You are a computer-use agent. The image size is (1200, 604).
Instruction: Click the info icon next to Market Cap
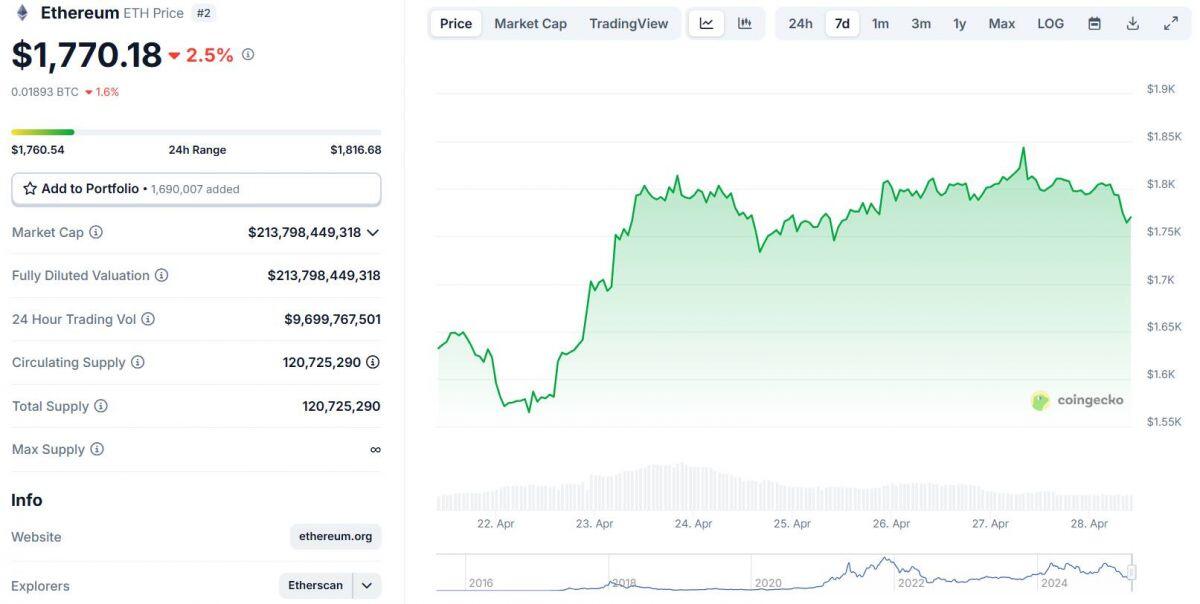pyautogui.click(x=96, y=231)
